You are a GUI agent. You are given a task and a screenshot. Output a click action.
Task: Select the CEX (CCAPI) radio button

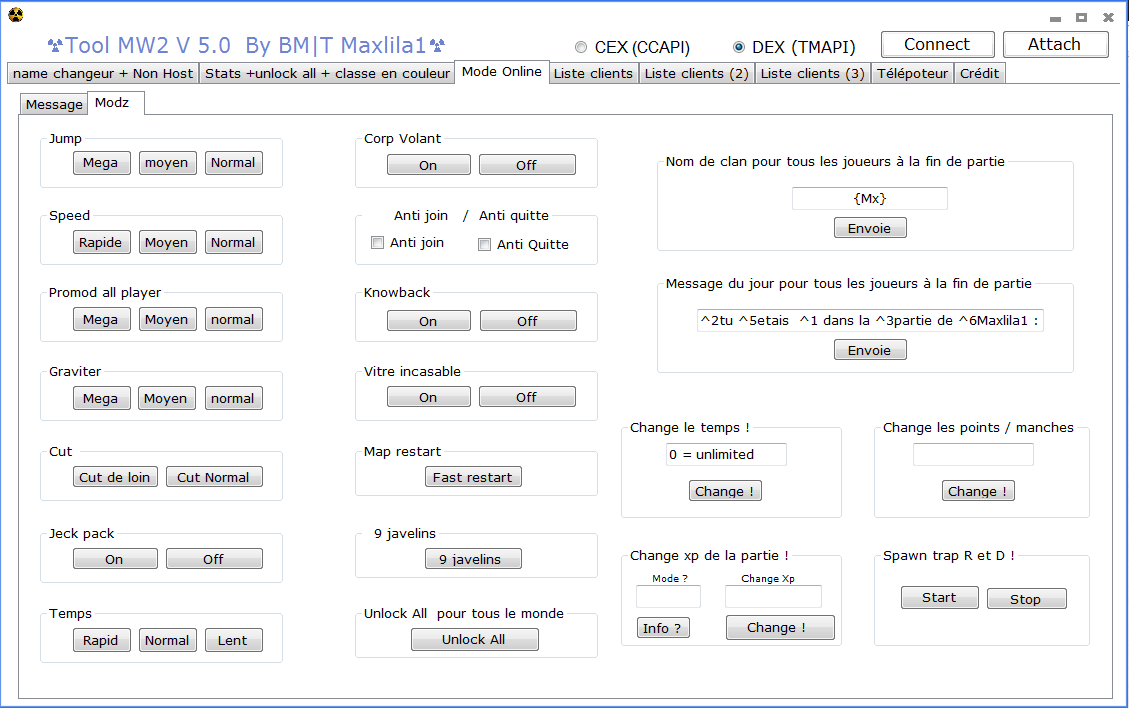tap(581, 48)
